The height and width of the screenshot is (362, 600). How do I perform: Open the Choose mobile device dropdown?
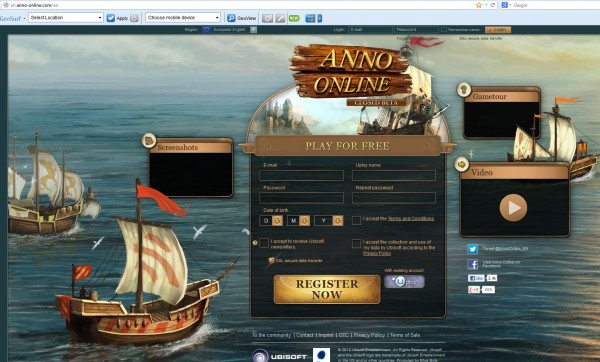(x=183, y=18)
